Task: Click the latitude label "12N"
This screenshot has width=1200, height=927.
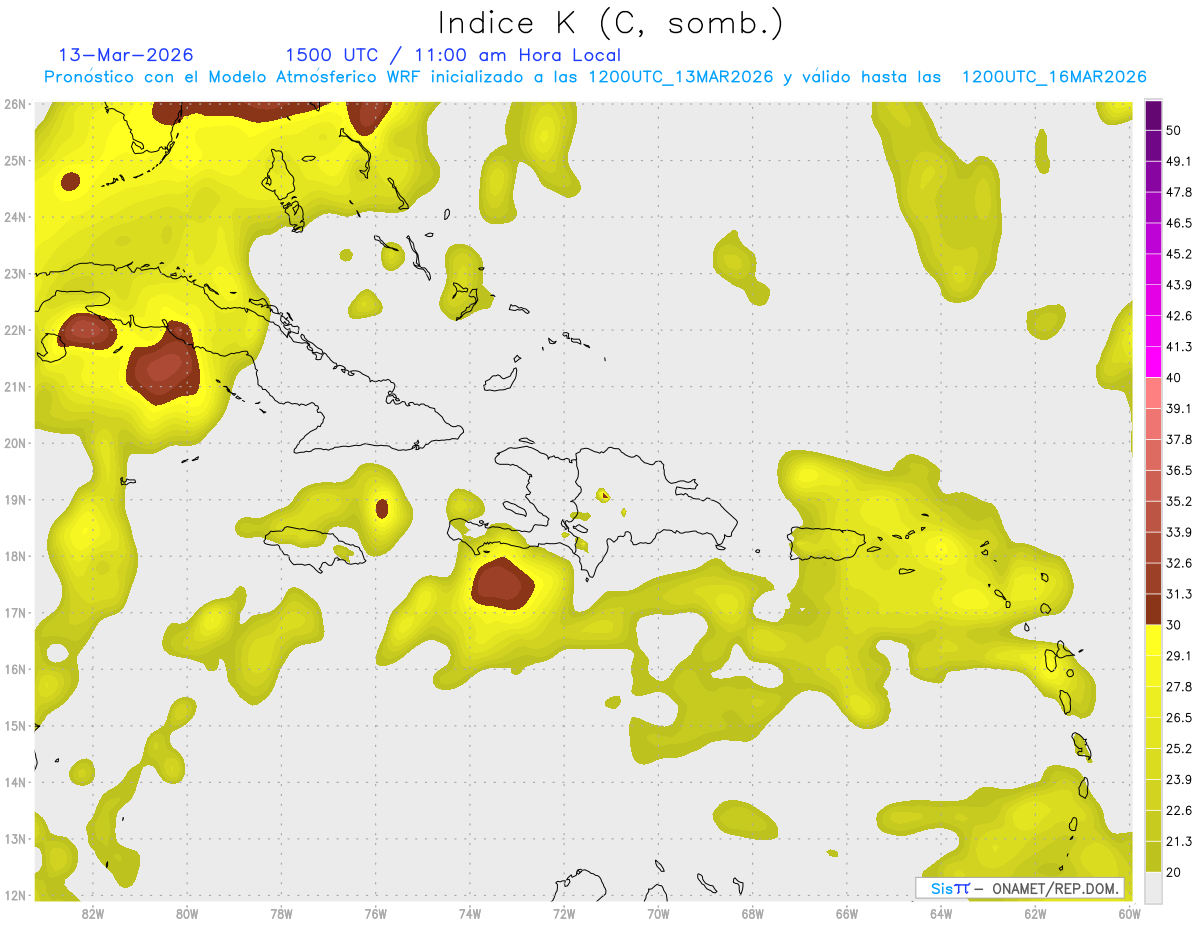Action: click(15, 895)
